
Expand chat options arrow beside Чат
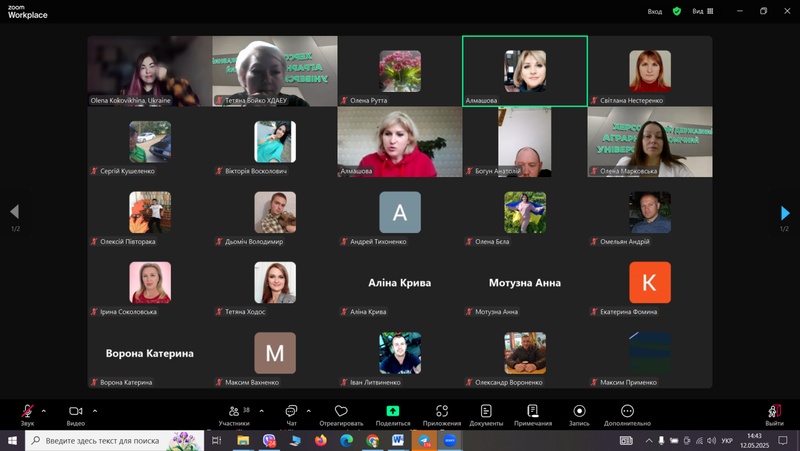pos(309,411)
